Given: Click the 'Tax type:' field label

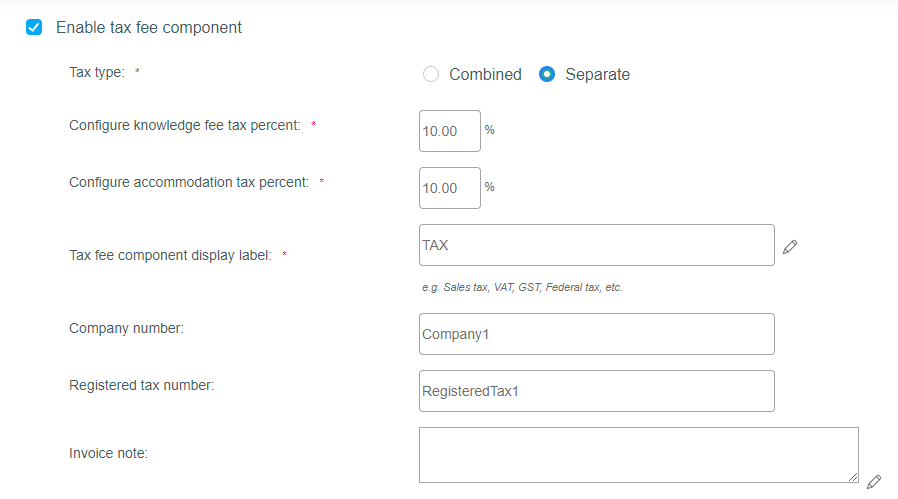Looking at the screenshot, I should 97,72.
